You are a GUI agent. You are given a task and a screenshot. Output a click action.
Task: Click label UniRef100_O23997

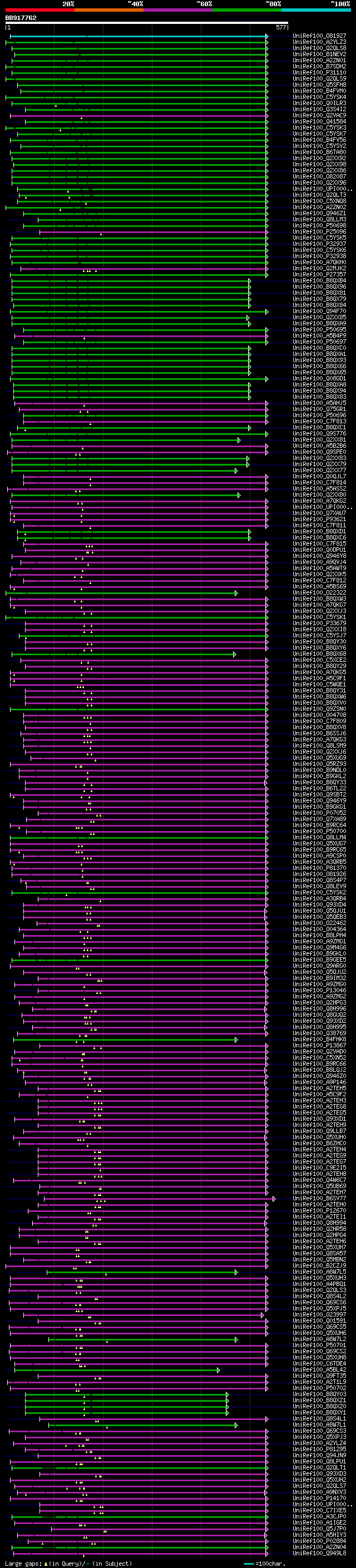tap(319, 1315)
